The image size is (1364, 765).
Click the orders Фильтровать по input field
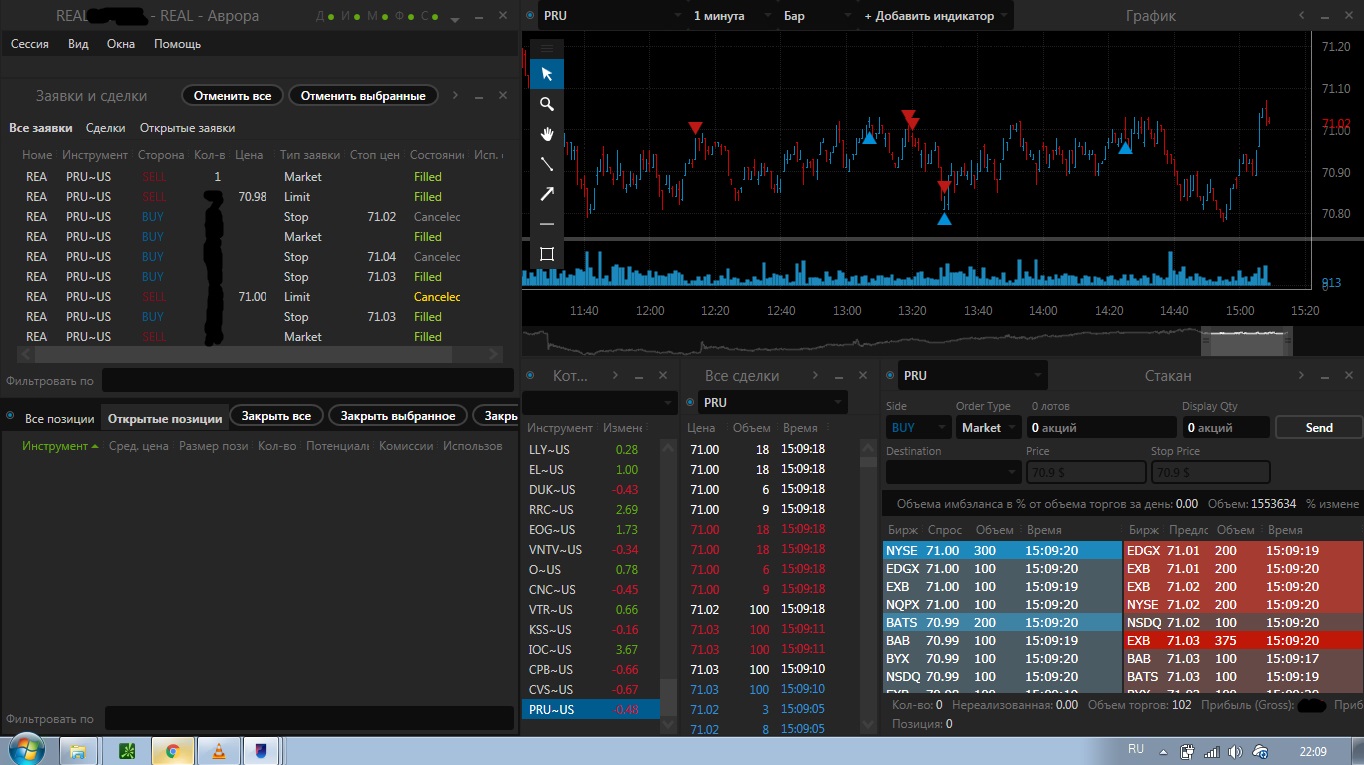click(x=307, y=380)
